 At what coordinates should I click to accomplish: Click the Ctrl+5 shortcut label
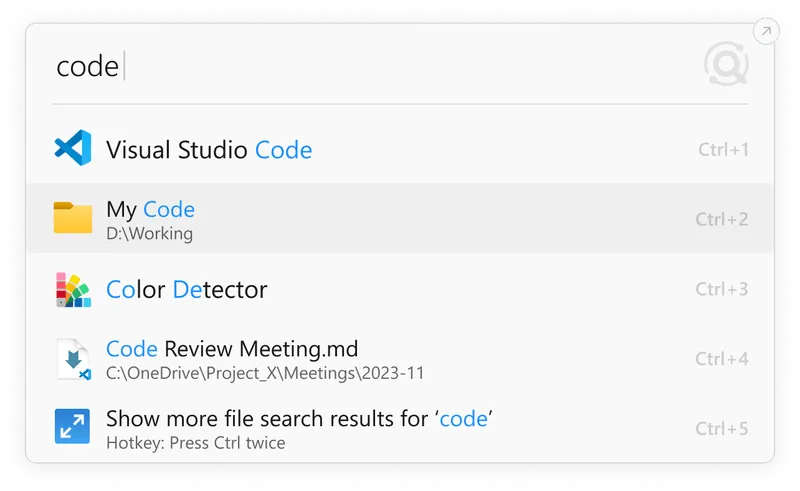click(x=722, y=429)
